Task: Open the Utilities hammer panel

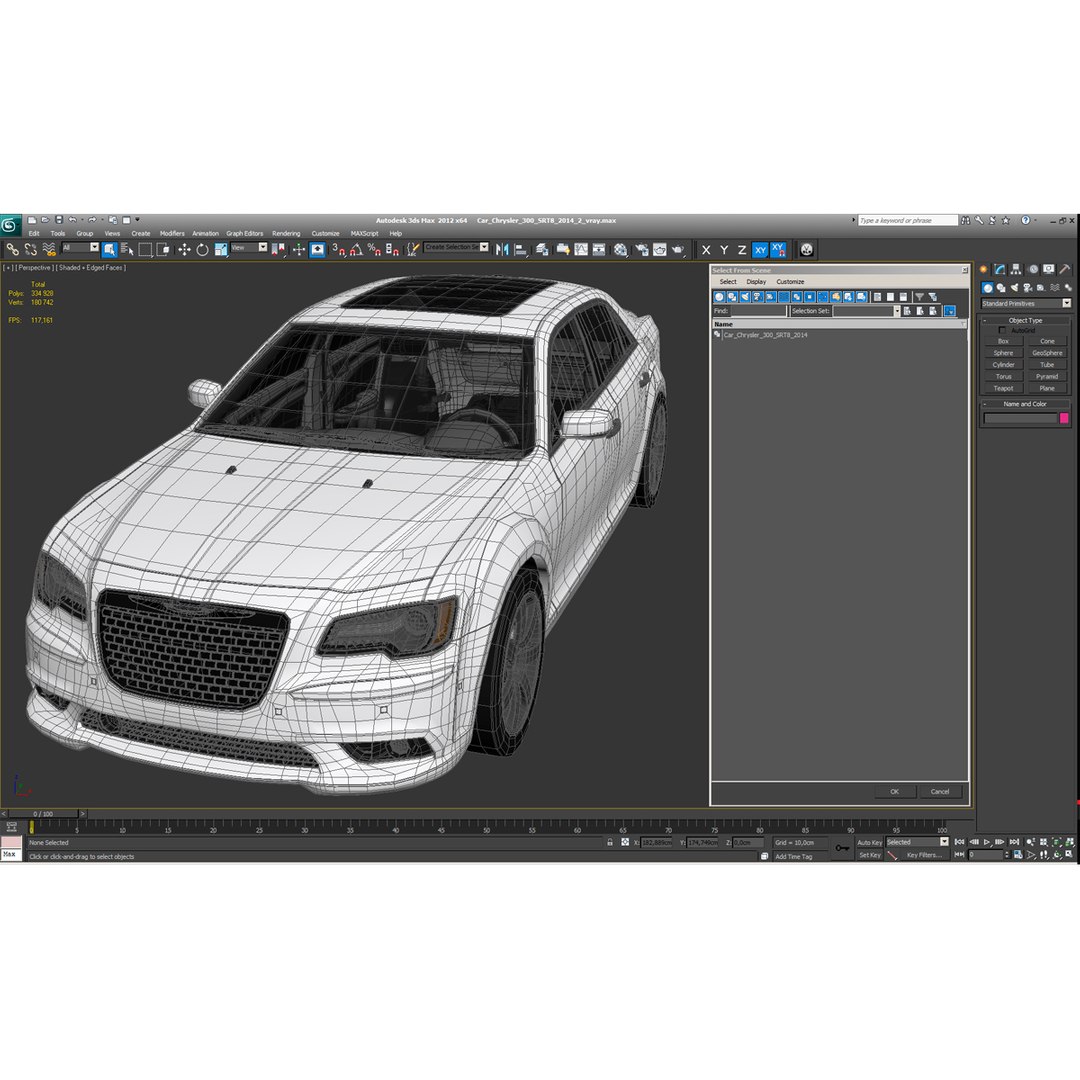Action: click(x=1065, y=269)
